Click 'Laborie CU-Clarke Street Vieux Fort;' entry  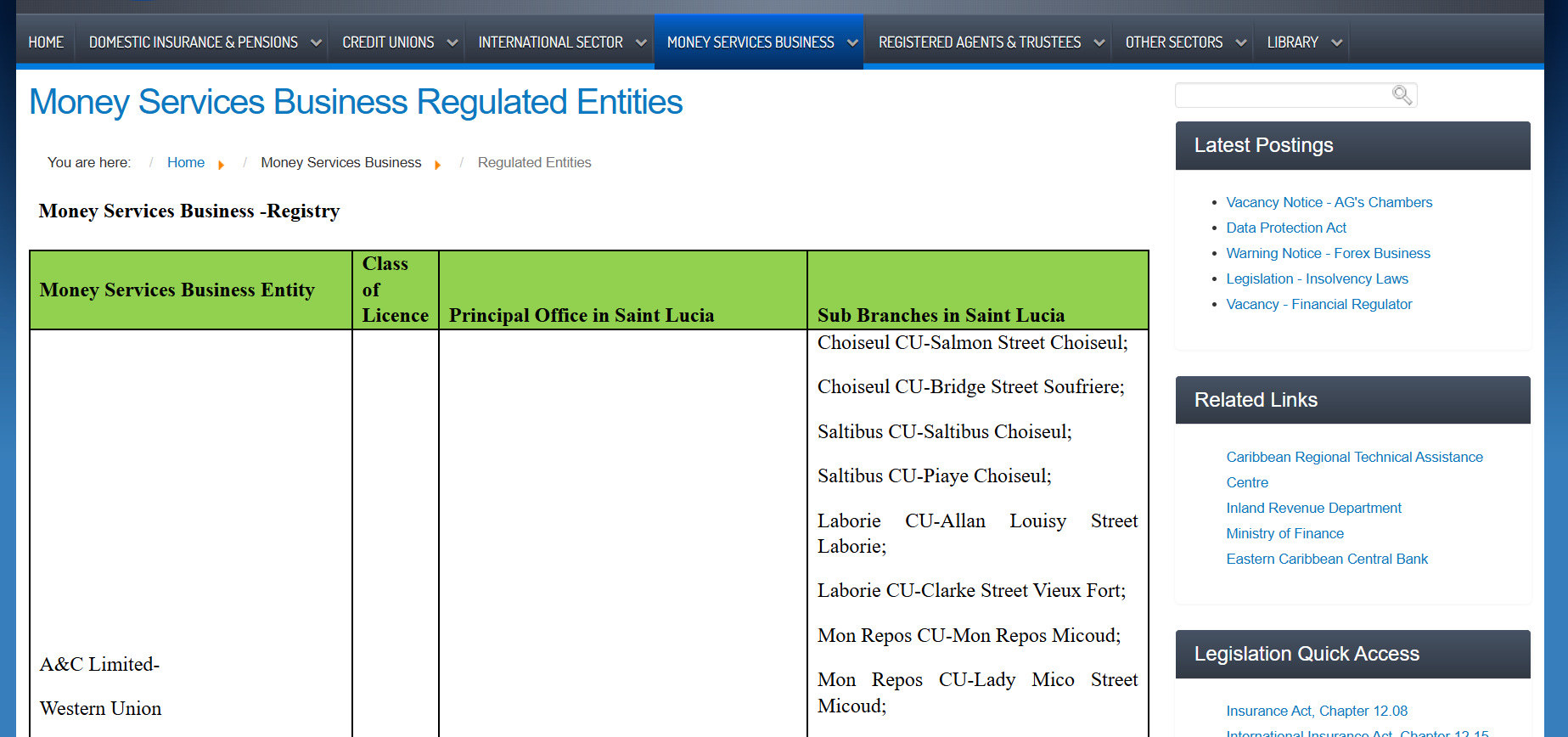tap(972, 591)
